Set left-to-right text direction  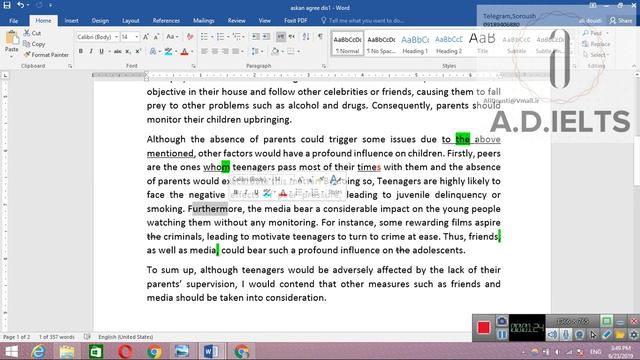point(281,37)
